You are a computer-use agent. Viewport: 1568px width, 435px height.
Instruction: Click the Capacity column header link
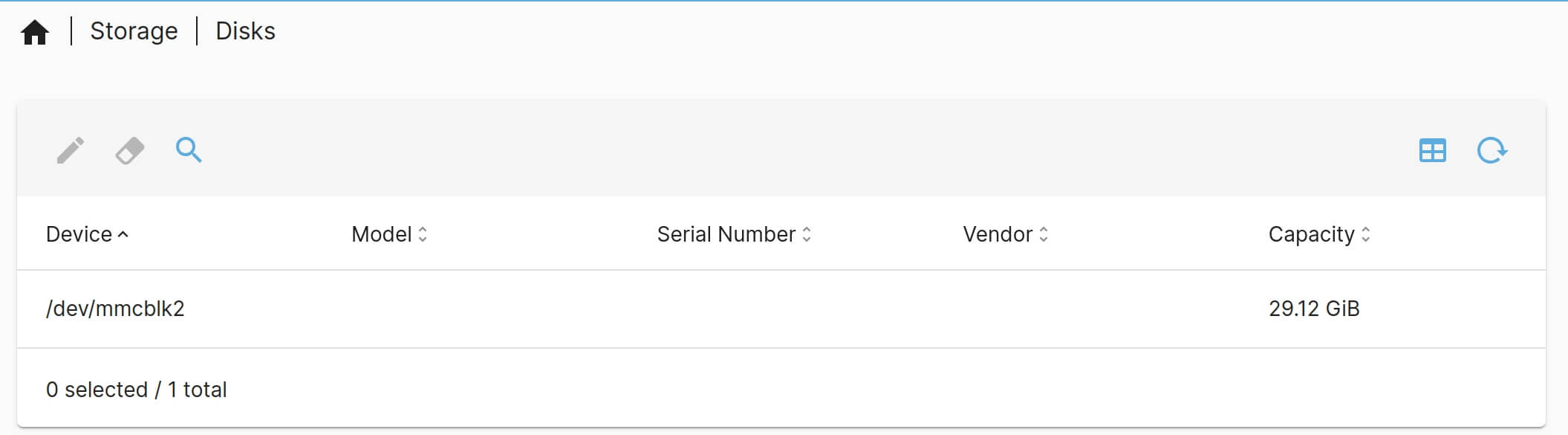click(1311, 234)
